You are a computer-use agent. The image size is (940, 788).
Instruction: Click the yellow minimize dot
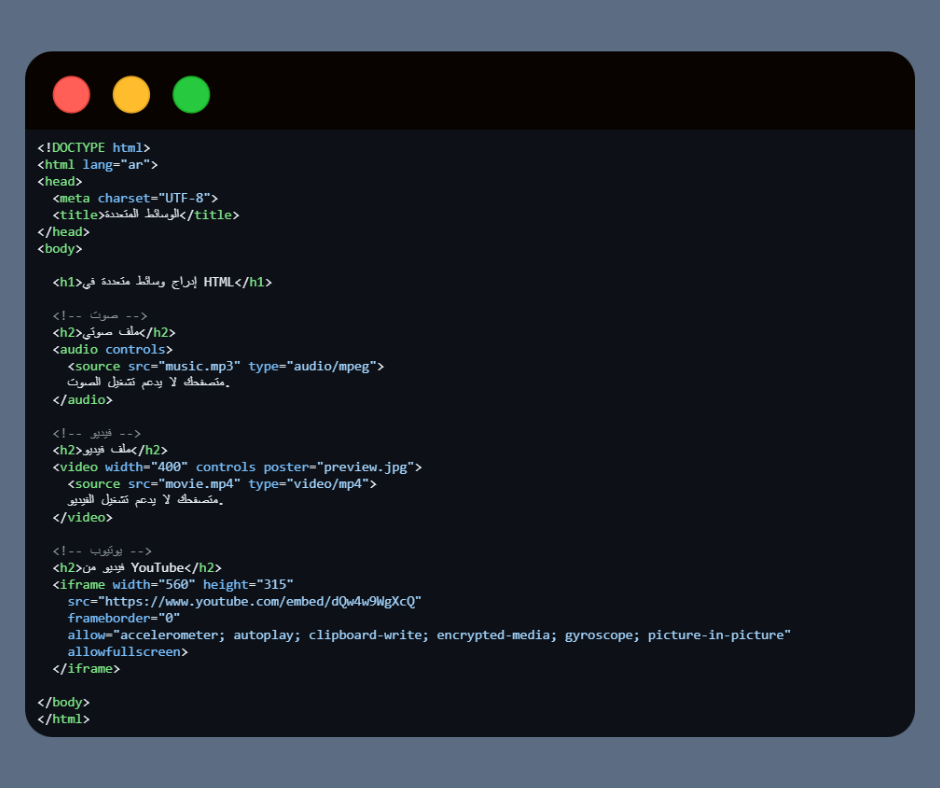pos(131,95)
